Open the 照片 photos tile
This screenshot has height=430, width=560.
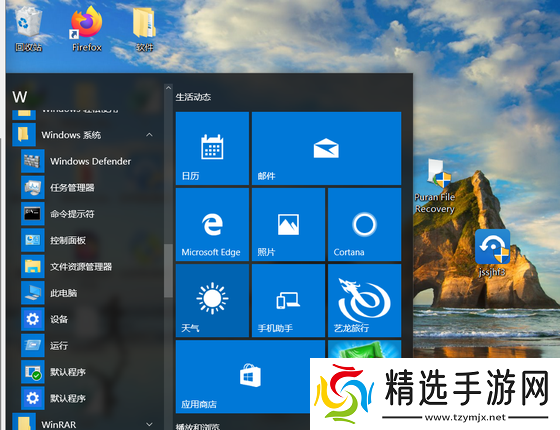coord(288,225)
